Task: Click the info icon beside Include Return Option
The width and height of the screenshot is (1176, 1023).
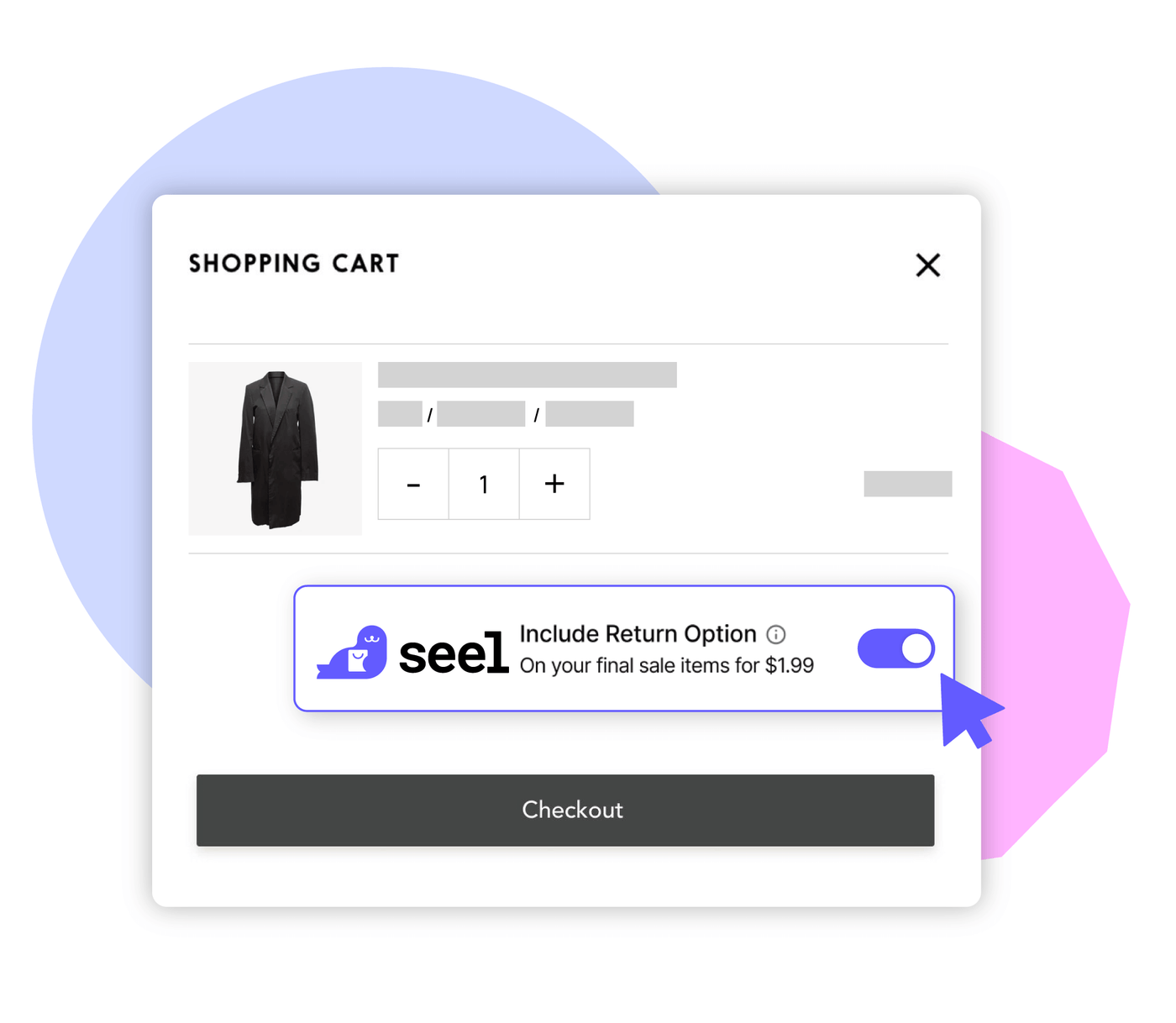Action: pos(776,634)
